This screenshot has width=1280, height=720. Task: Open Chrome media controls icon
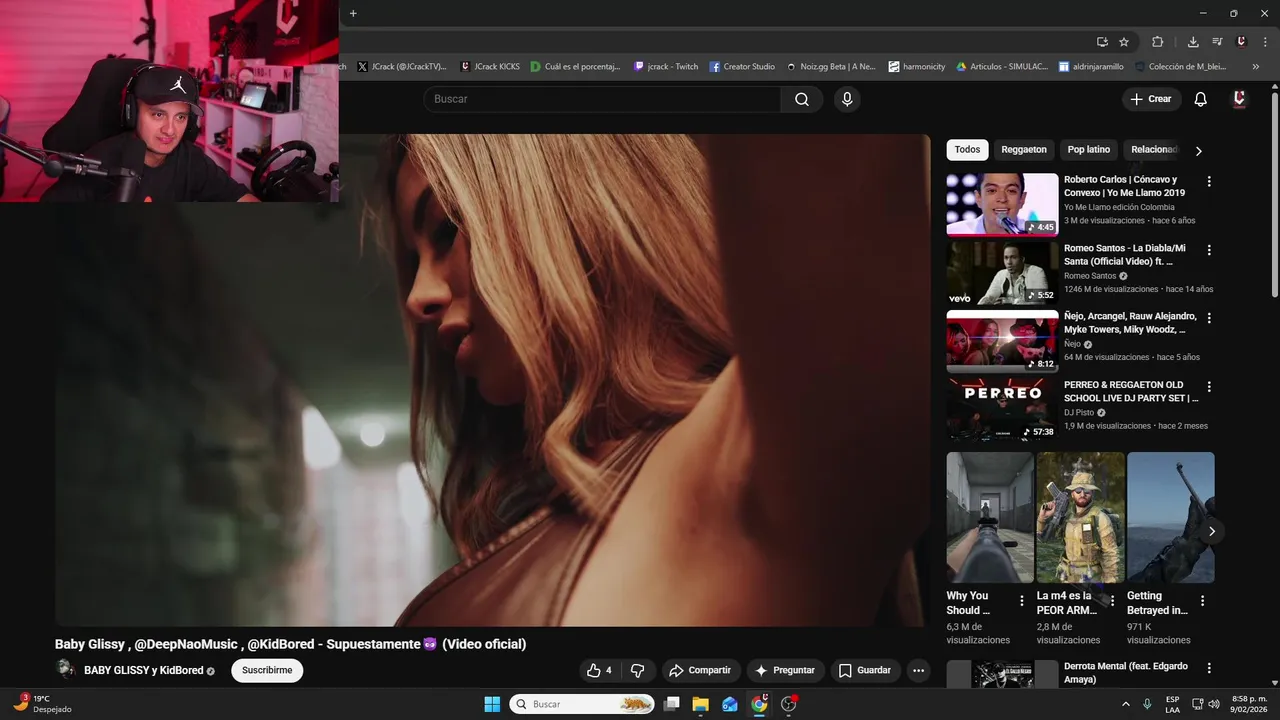1217,42
